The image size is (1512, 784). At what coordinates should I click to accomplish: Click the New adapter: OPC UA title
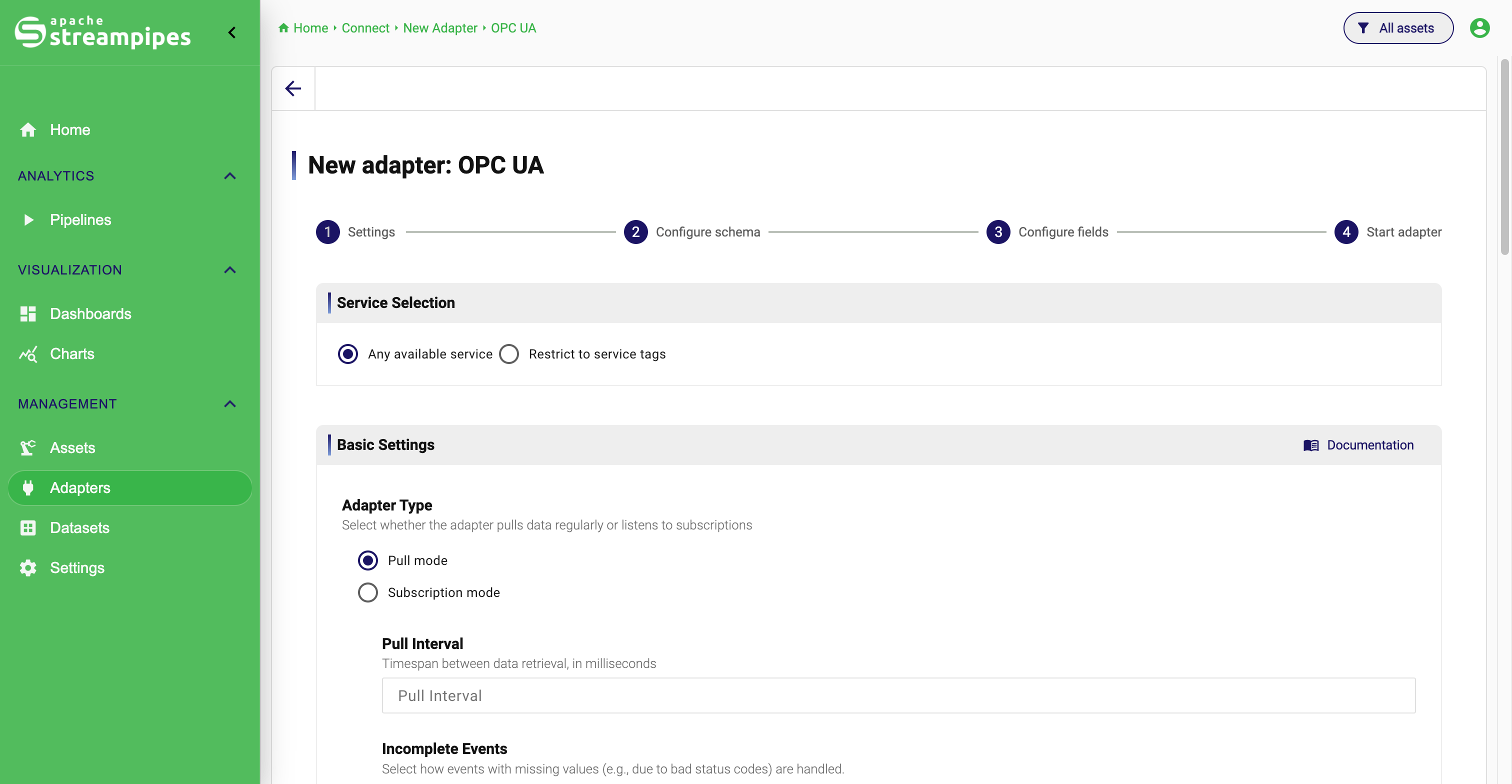pyautogui.click(x=425, y=165)
